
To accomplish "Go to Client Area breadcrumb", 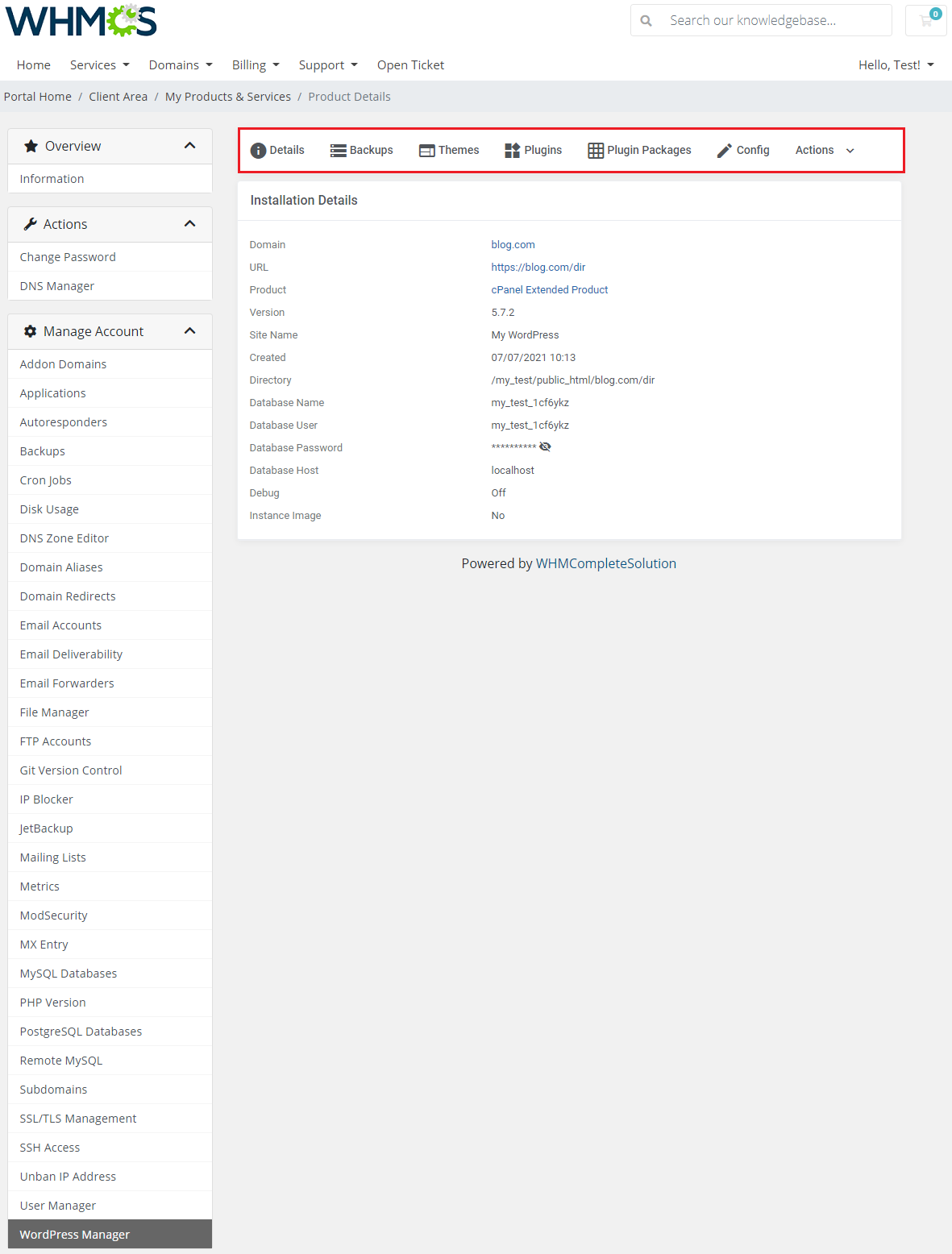I will tap(118, 97).
